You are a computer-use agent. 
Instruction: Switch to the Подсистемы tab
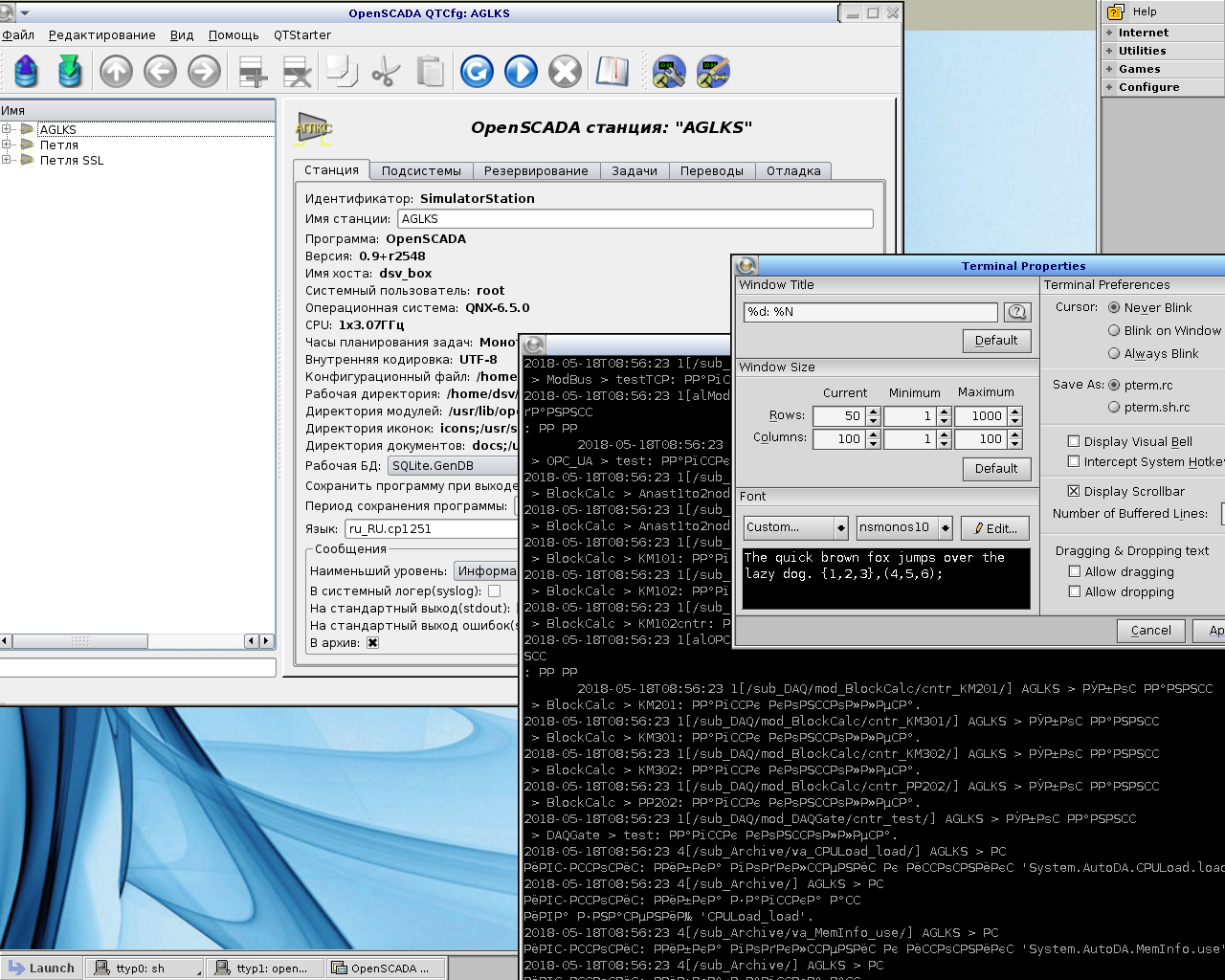(421, 171)
